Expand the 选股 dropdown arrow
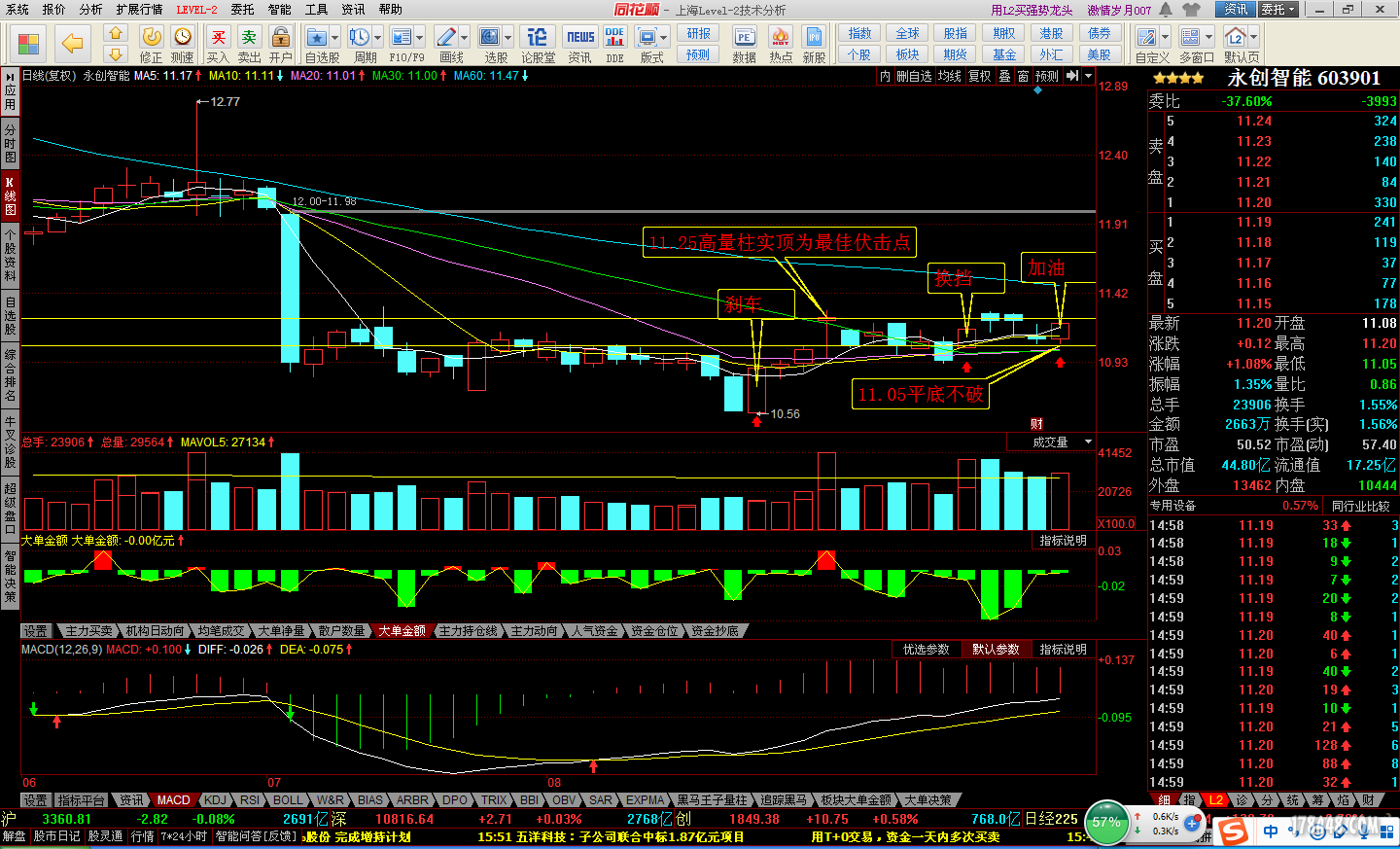The height and width of the screenshot is (849, 1400). 508,39
